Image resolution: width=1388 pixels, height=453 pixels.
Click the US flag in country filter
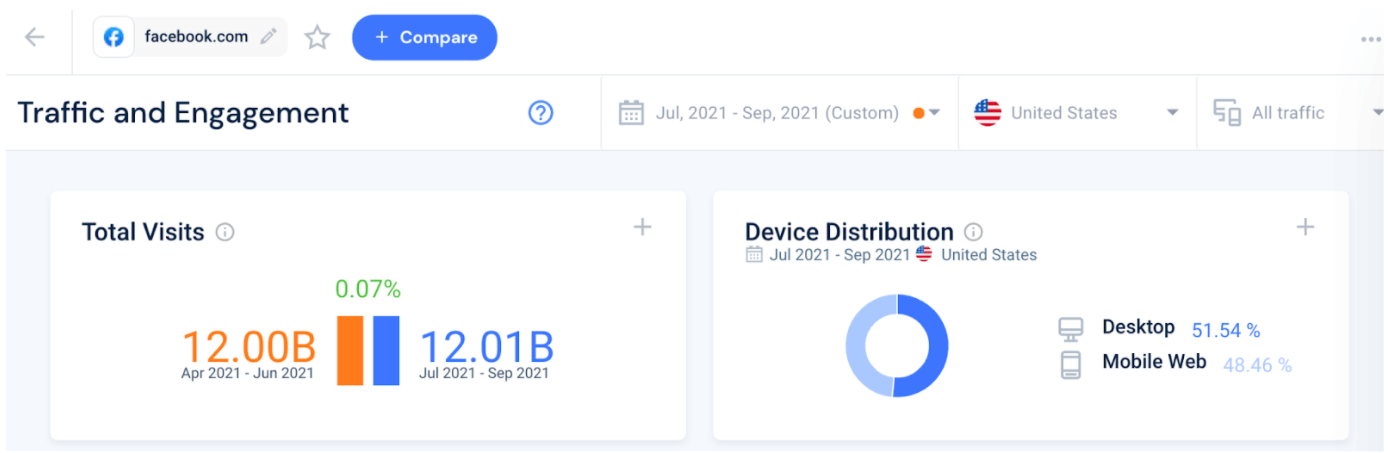click(988, 113)
